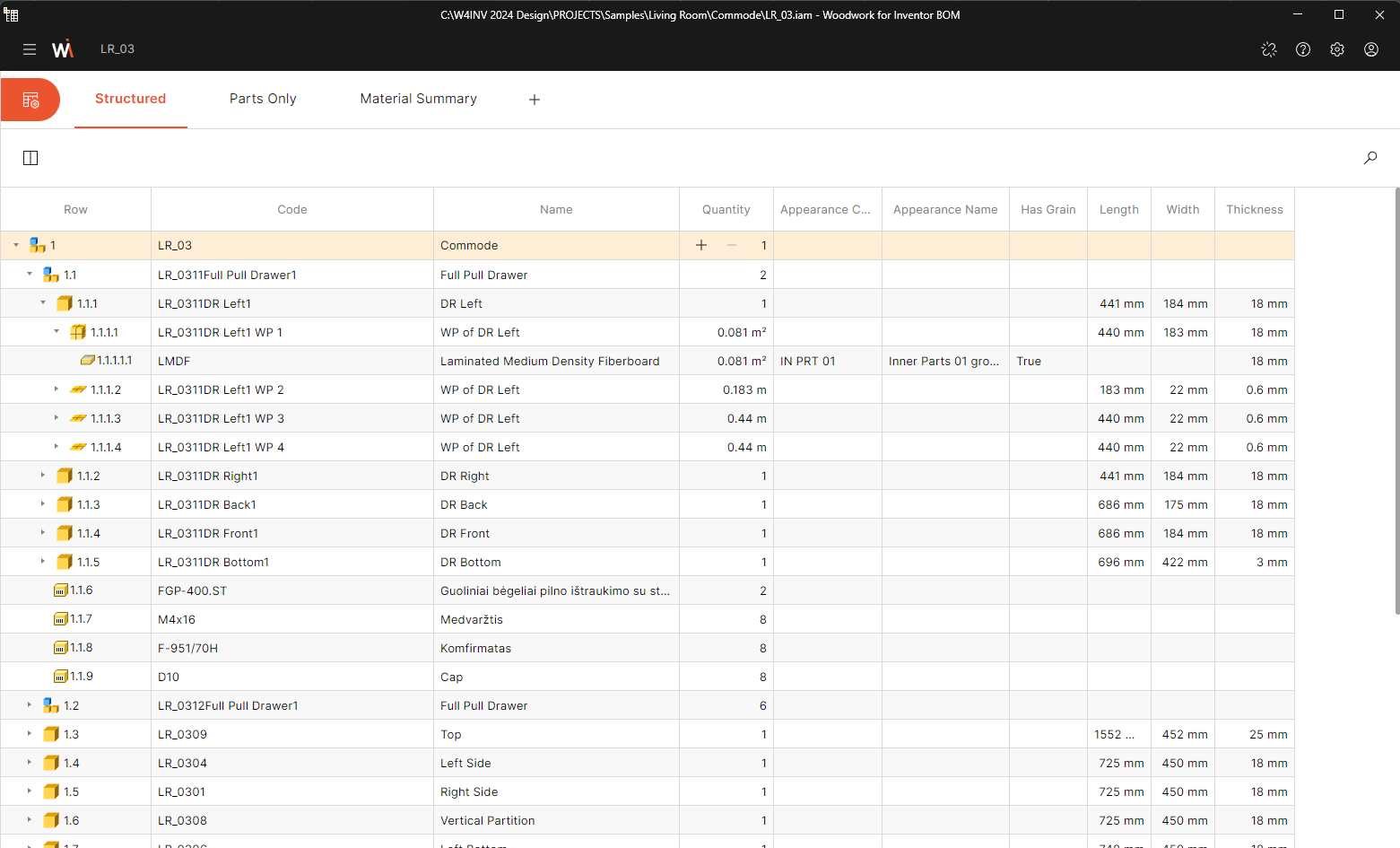Sort by the Quantity column header
1400x848 pixels.
click(x=726, y=209)
